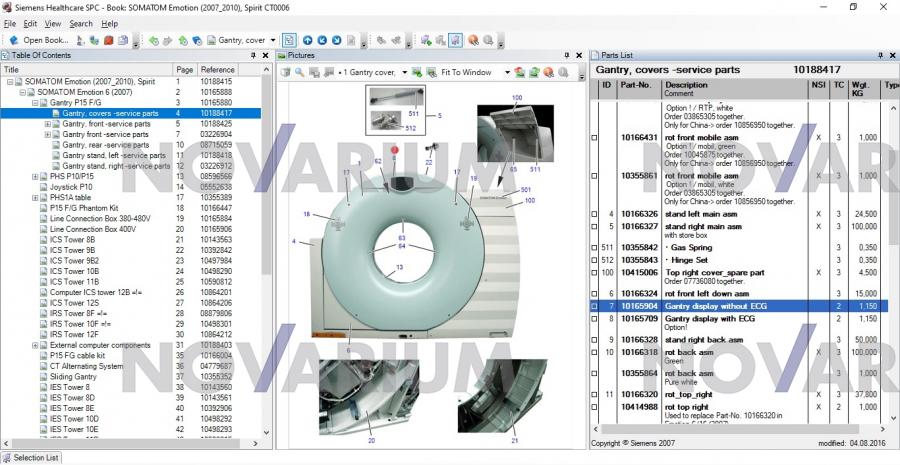The width and height of the screenshot is (900, 465).
Task: Pin the Parts List panel with pushpin
Action: [880, 55]
